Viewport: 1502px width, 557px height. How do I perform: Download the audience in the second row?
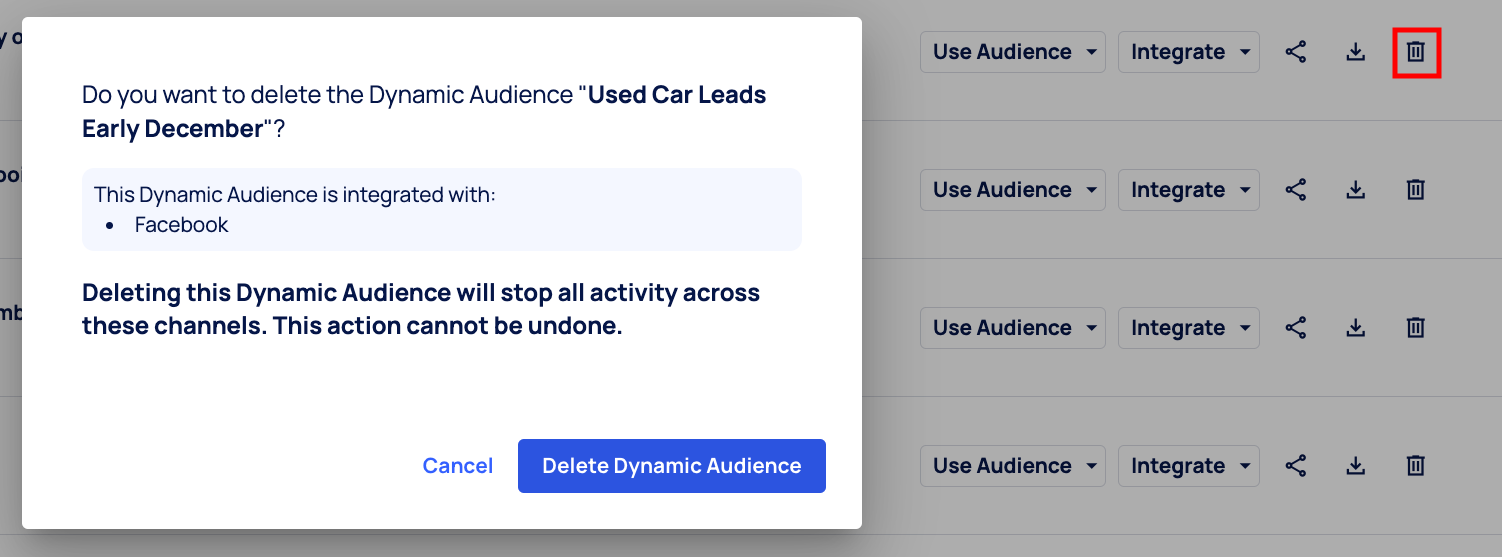coord(1355,190)
